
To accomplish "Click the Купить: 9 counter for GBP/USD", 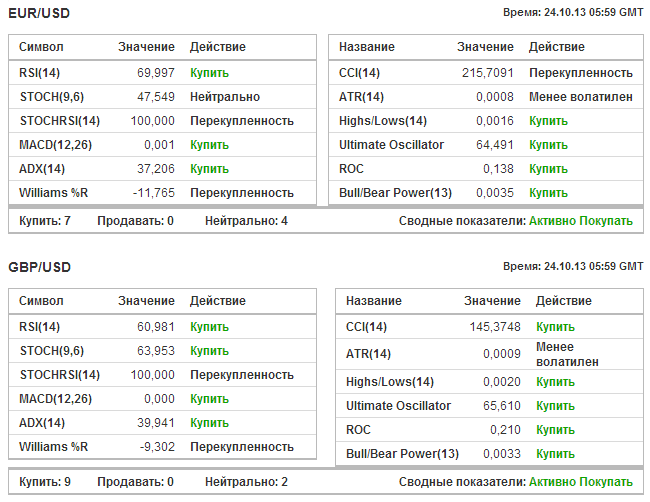I will [45, 482].
